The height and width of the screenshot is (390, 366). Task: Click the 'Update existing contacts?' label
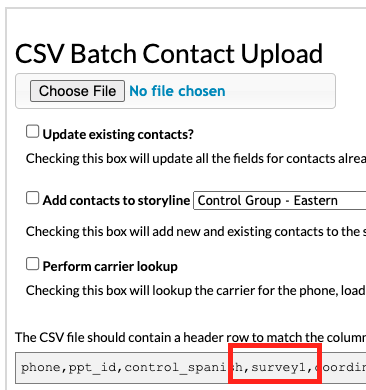coord(118,134)
